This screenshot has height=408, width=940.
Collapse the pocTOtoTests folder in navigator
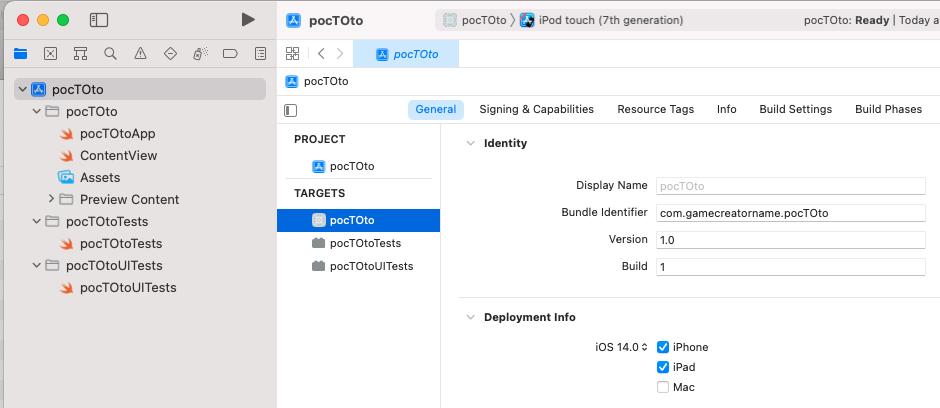coord(37,221)
